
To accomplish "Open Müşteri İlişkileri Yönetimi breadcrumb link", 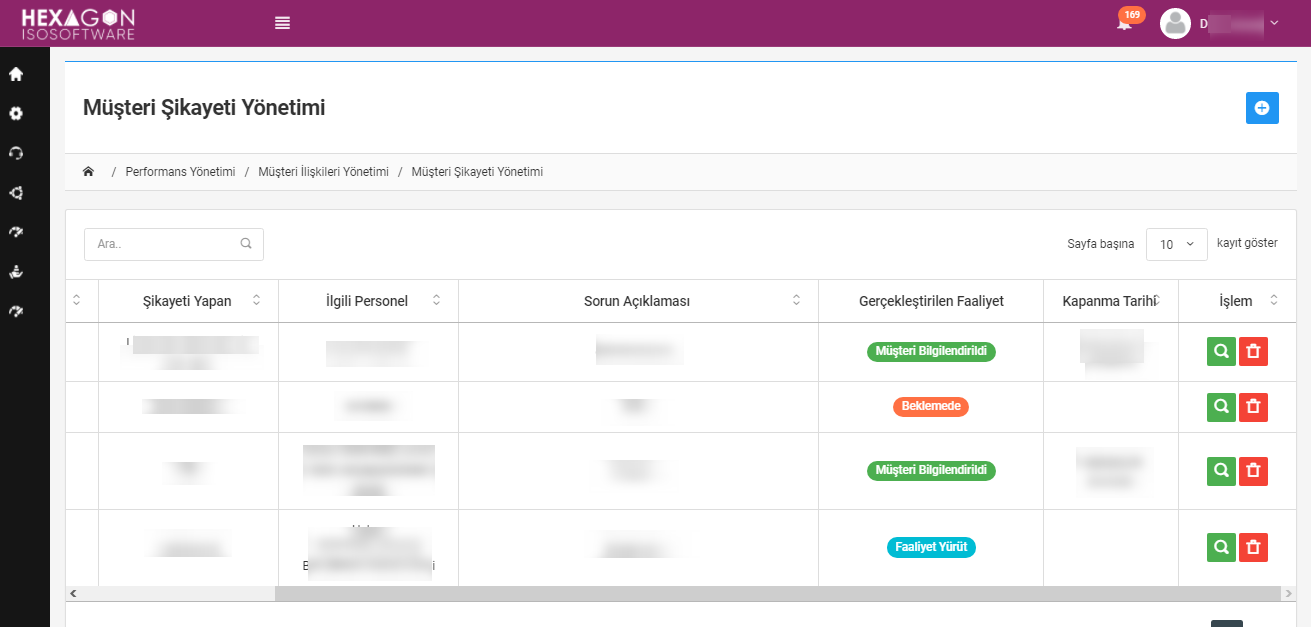I will click(x=323, y=172).
